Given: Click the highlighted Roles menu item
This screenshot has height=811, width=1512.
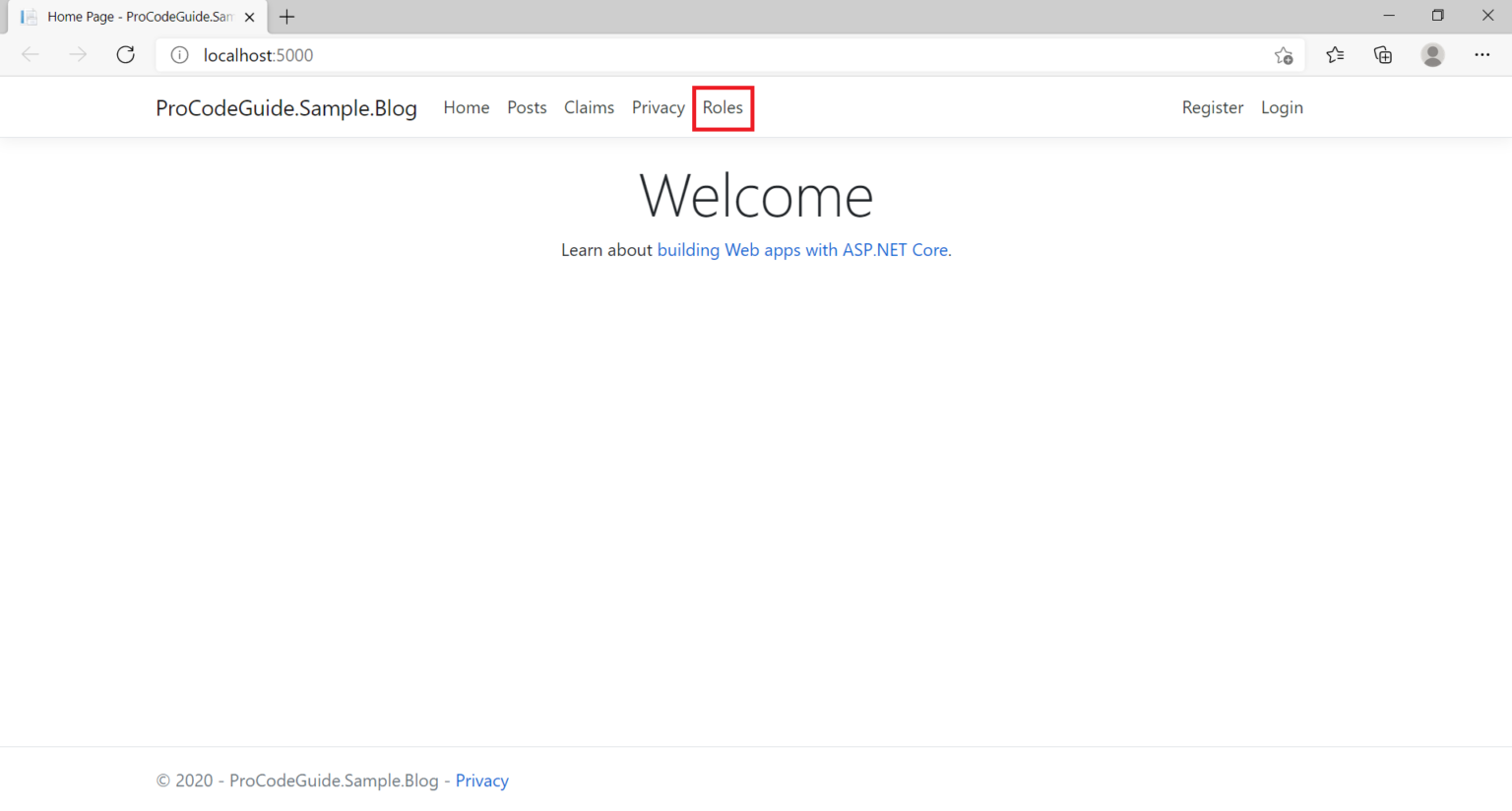Looking at the screenshot, I should [723, 107].
